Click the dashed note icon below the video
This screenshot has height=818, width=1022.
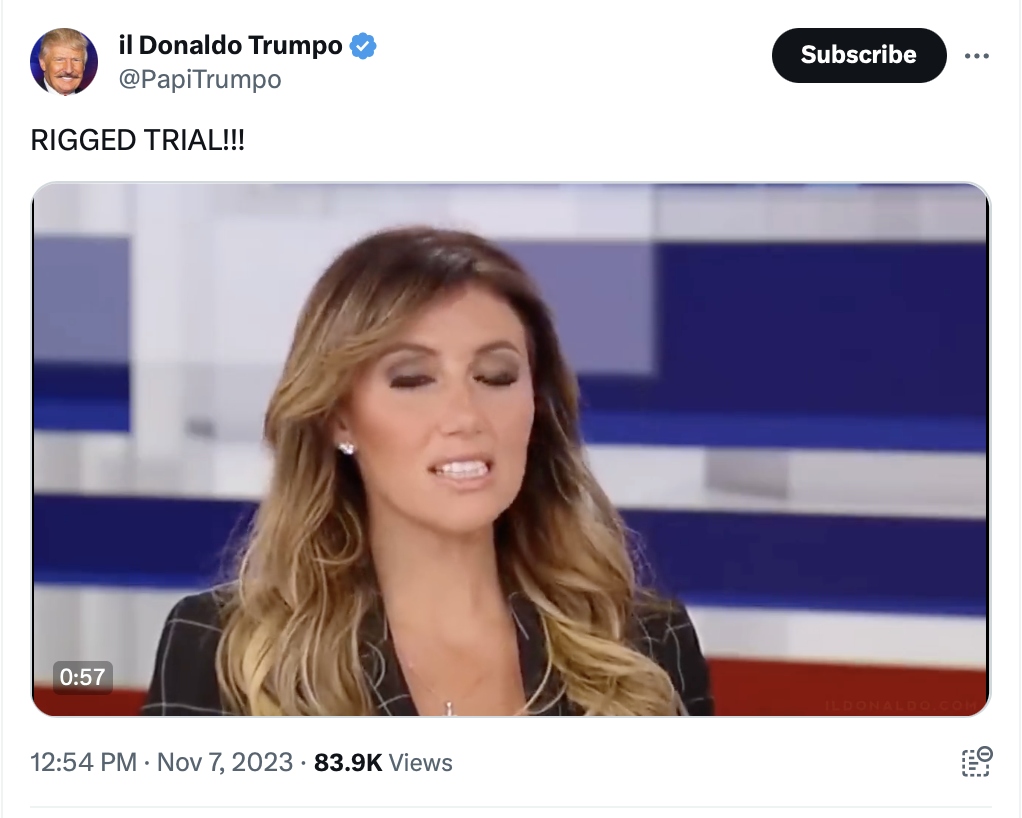976,762
